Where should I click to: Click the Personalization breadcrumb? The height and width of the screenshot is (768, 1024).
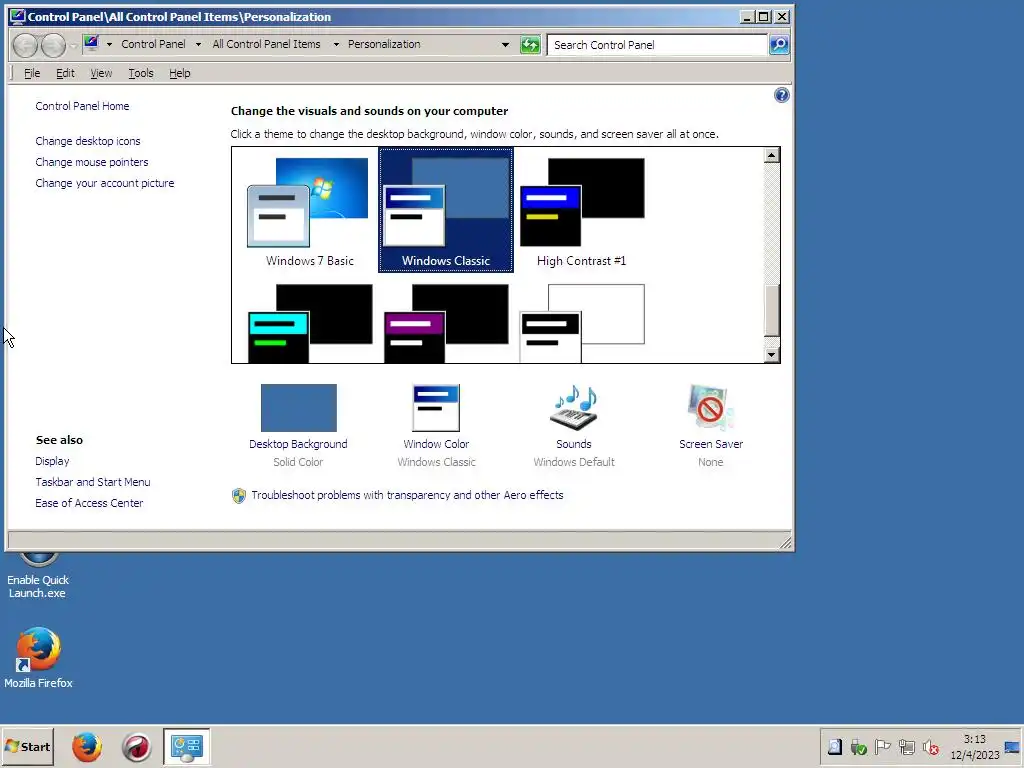click(x=384, y=44)
